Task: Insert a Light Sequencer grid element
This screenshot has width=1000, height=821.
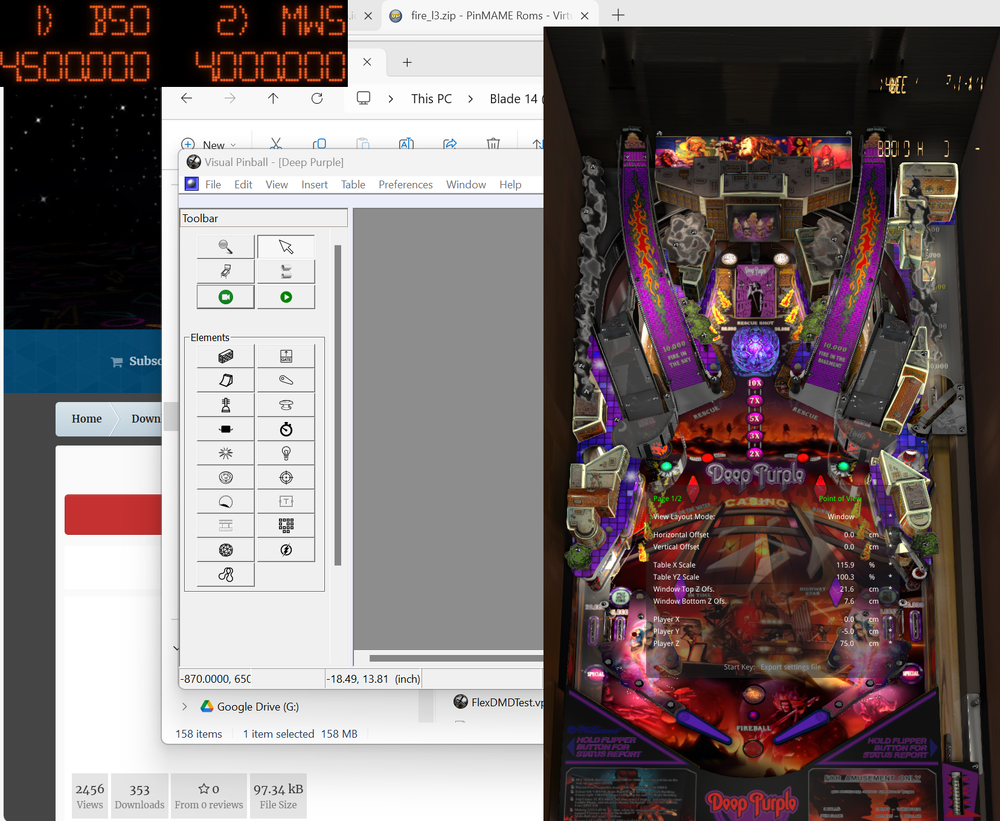Action: [286, 526]
